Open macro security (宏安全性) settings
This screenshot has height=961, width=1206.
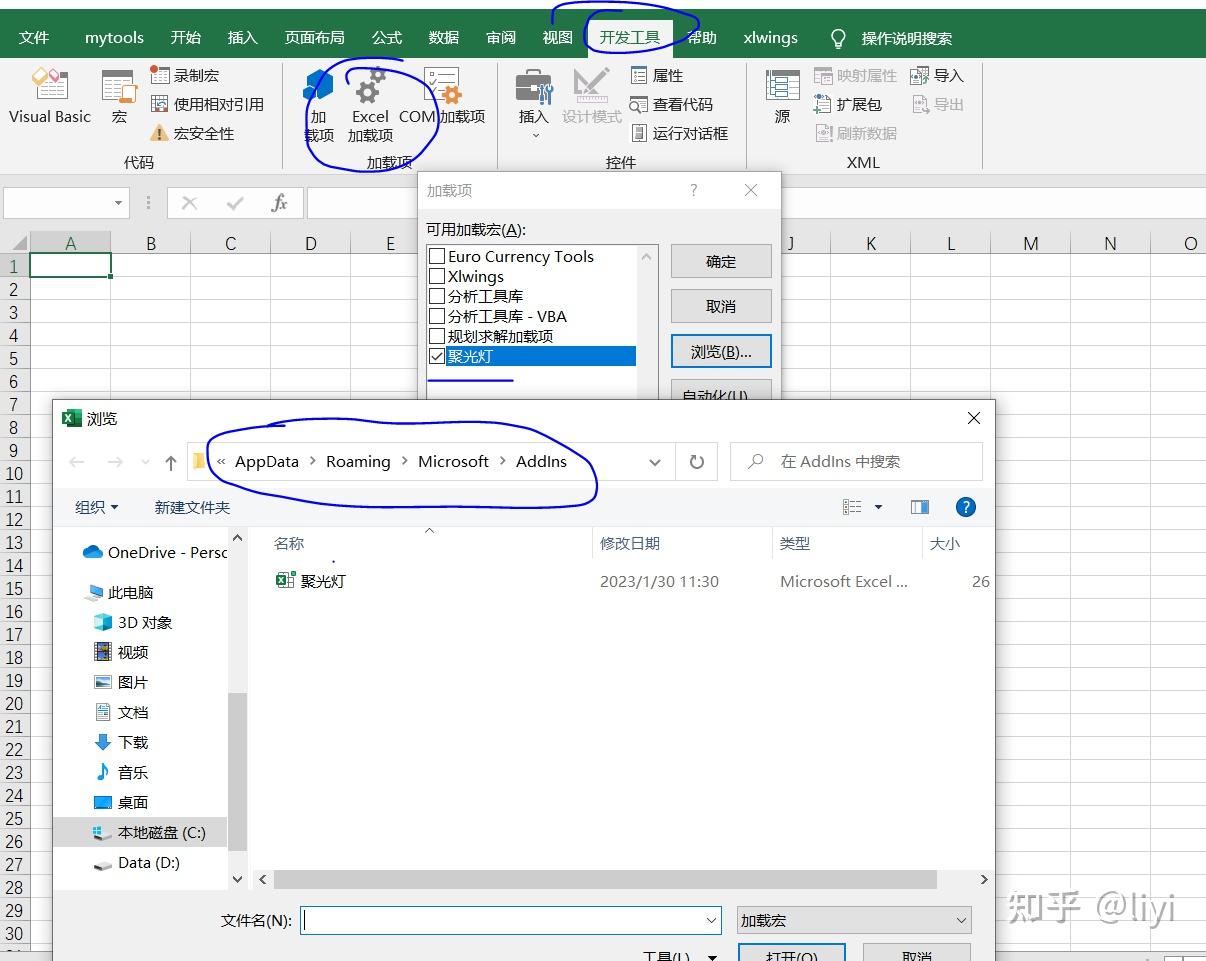click(192, 133)
